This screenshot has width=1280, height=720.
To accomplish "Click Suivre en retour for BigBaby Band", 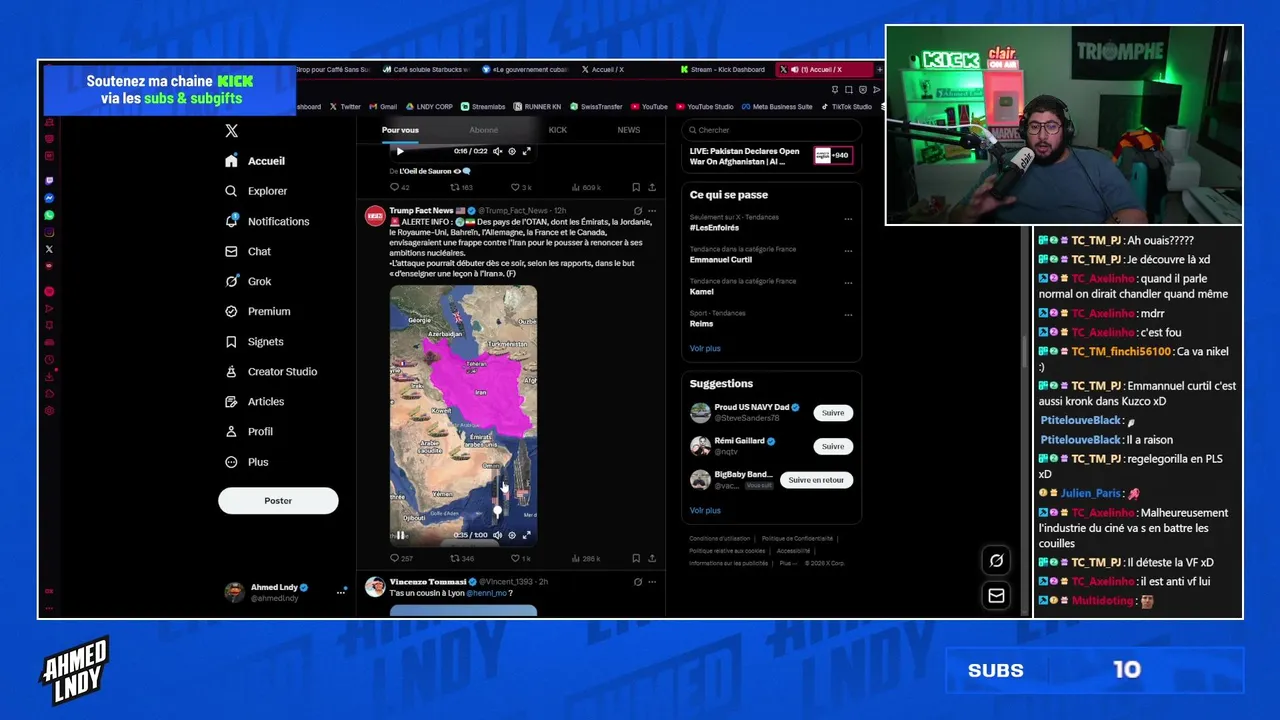I will coord(816,480).
